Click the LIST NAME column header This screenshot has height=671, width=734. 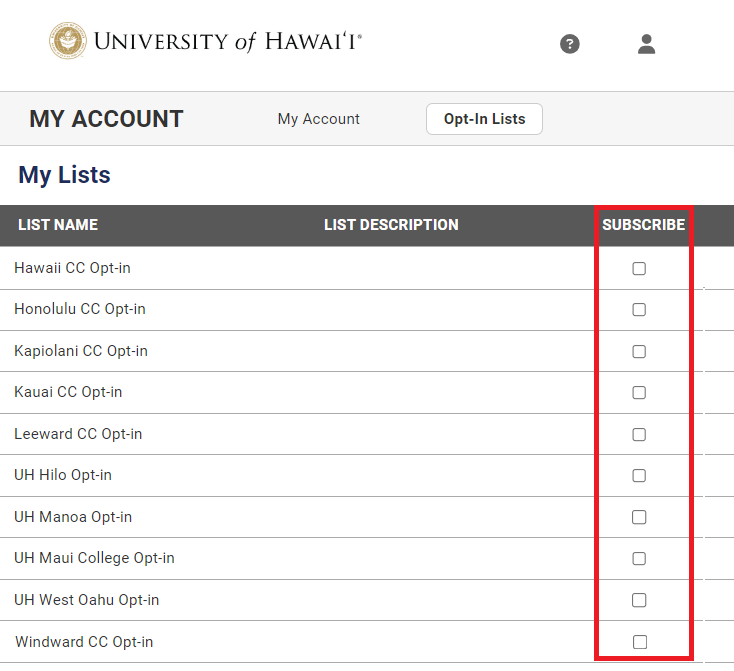[58, 225]
